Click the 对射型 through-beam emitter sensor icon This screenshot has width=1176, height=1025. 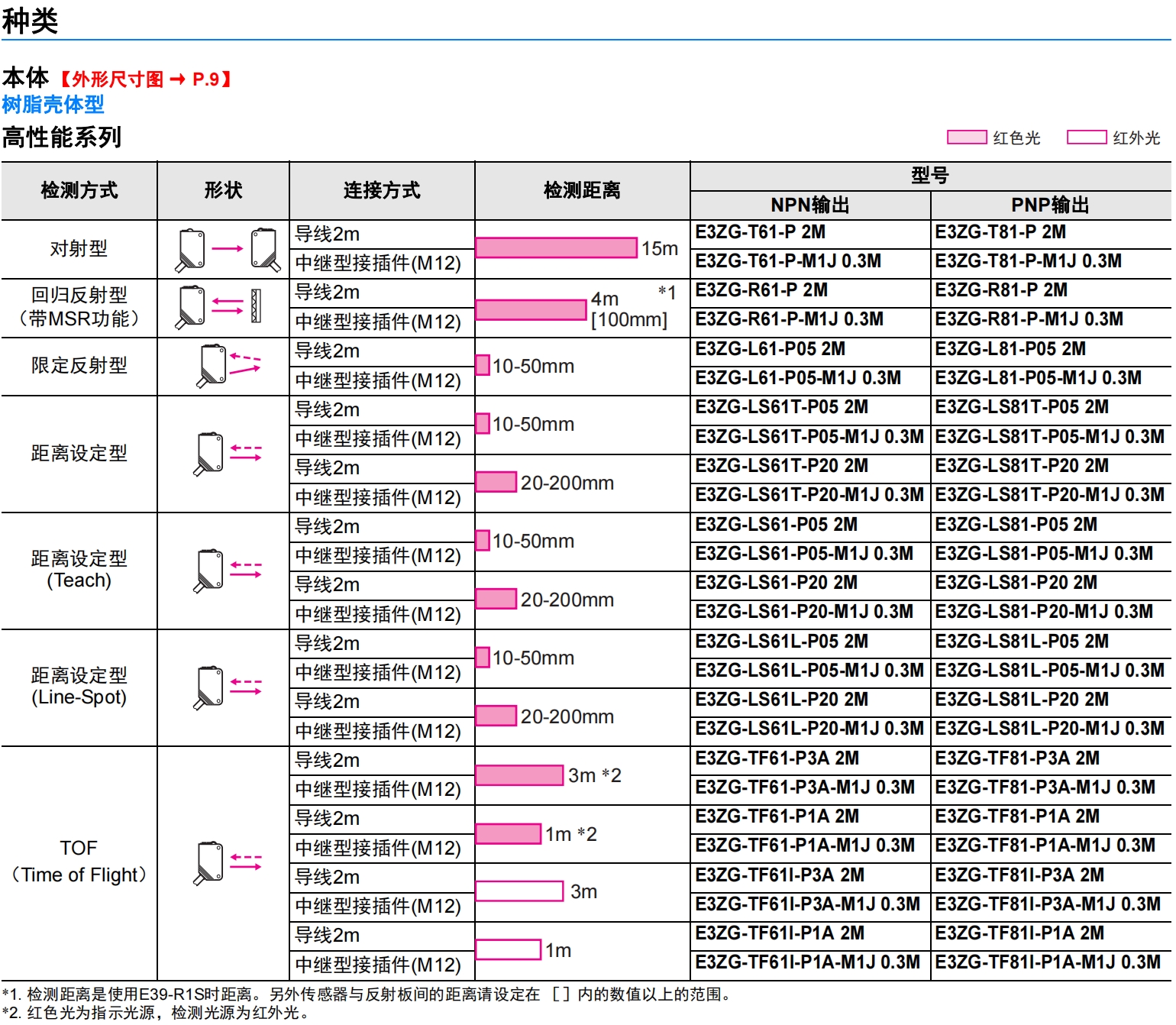coord(190,250)
